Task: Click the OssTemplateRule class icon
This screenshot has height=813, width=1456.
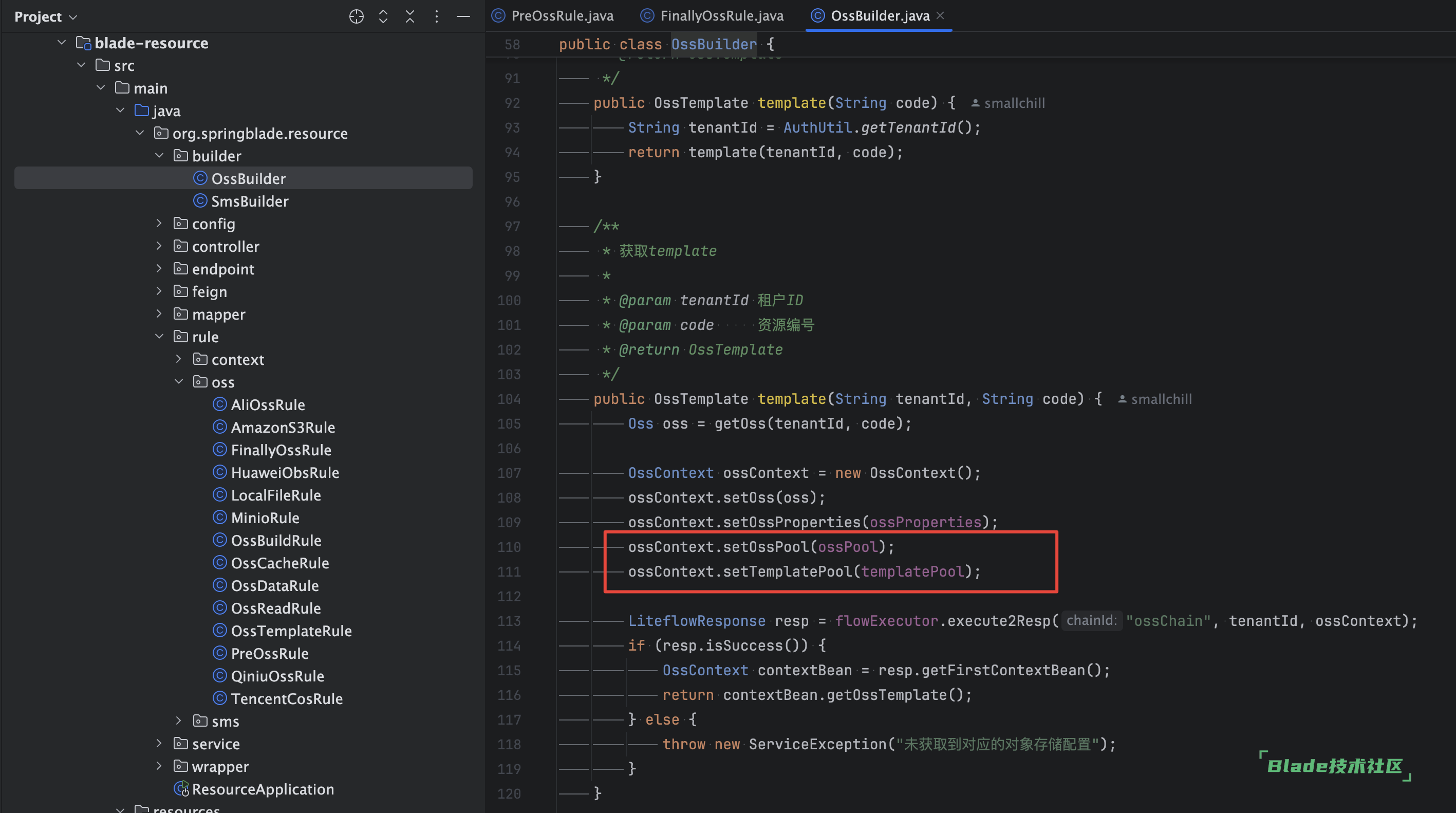Action: [x=219, y=631]
